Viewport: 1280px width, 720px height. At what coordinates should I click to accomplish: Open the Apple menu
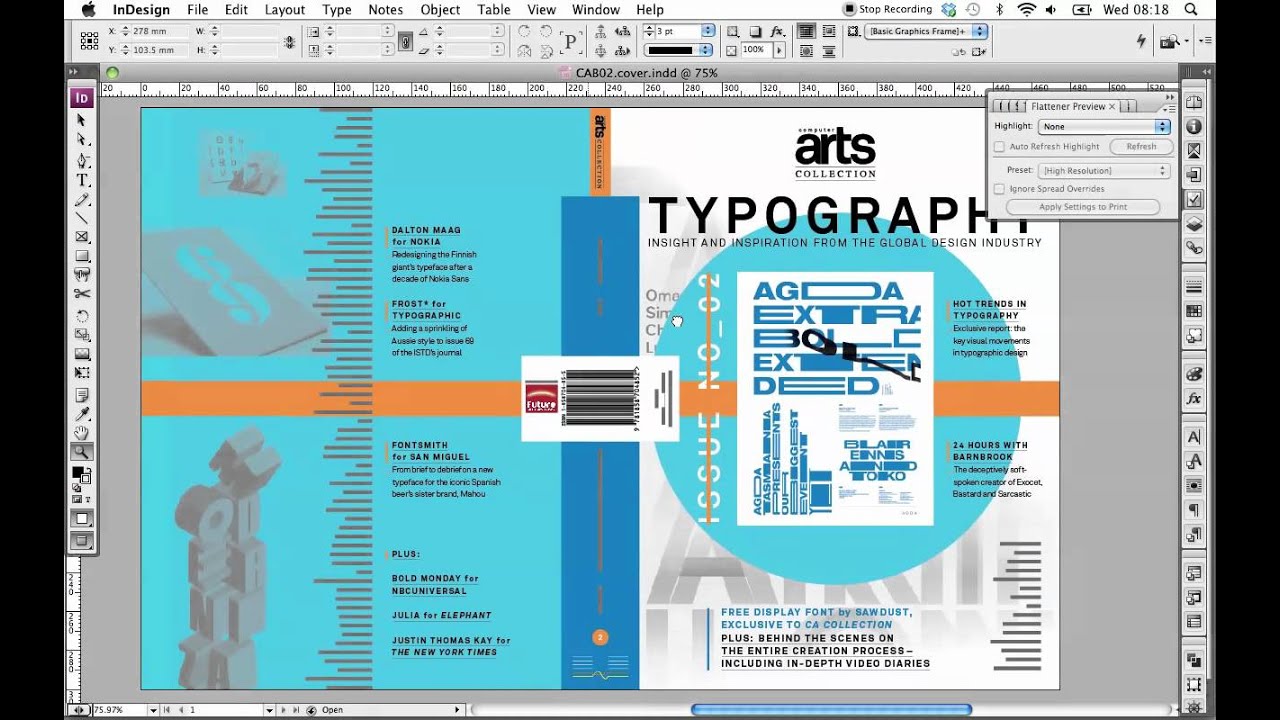click(x=89, y=10)
